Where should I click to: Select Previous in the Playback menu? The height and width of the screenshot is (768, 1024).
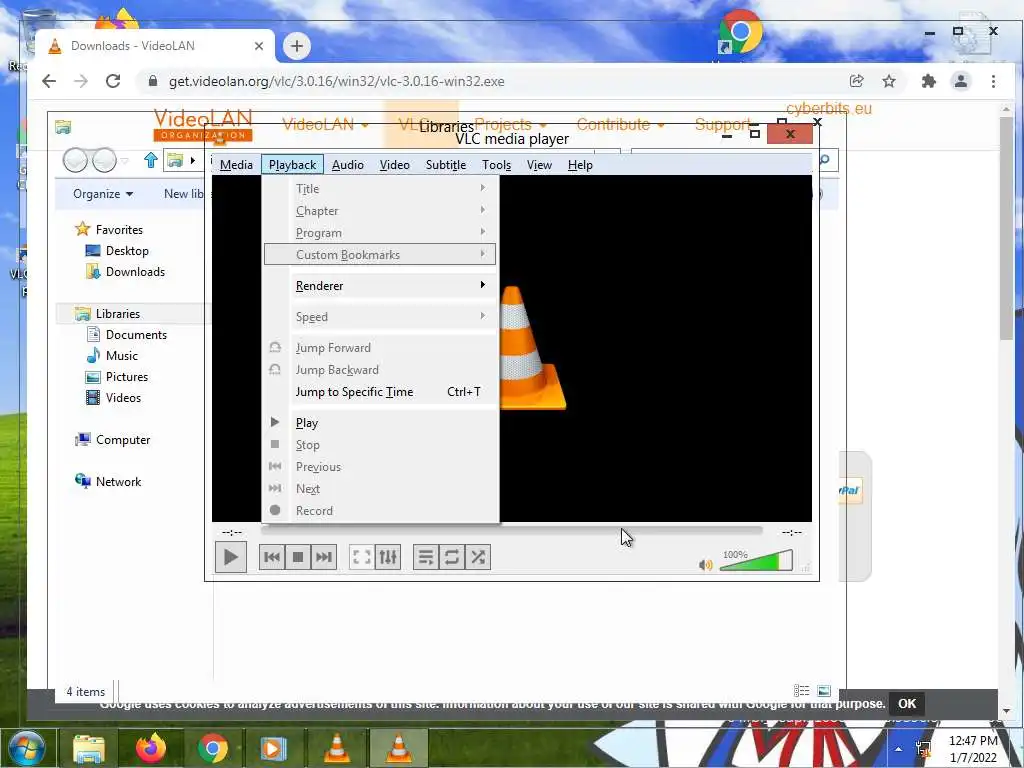tap(380, 467)
